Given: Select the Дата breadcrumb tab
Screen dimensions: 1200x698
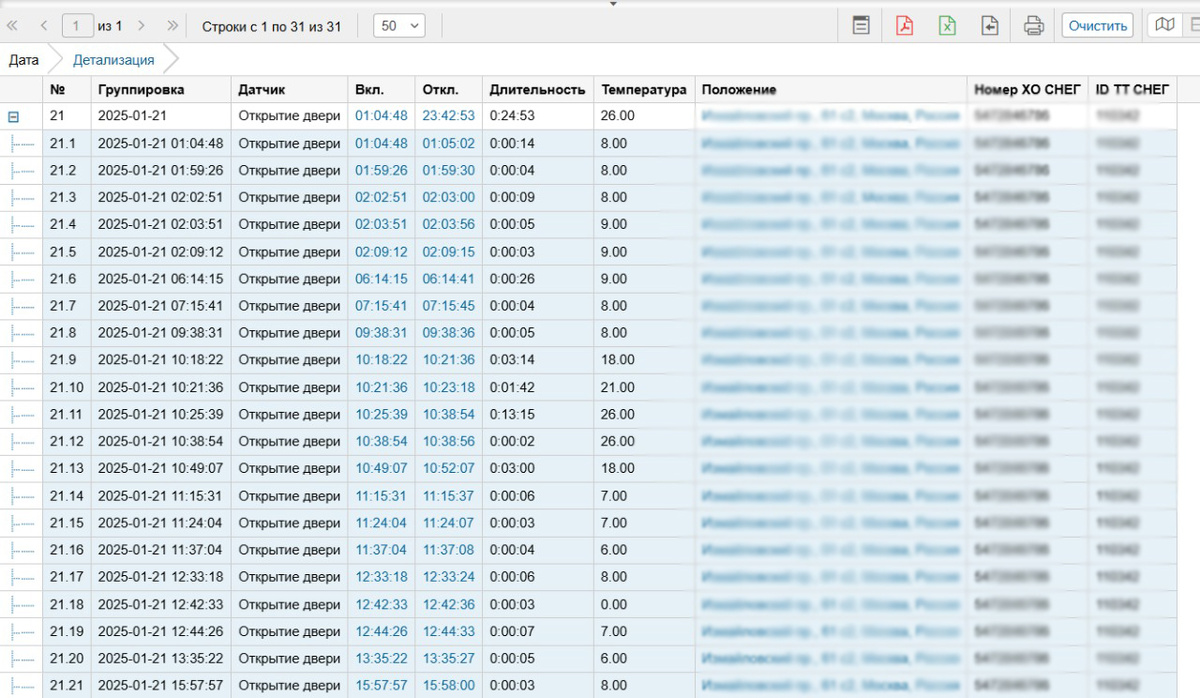Looking at the screenshot, I should tap(24, 60).
